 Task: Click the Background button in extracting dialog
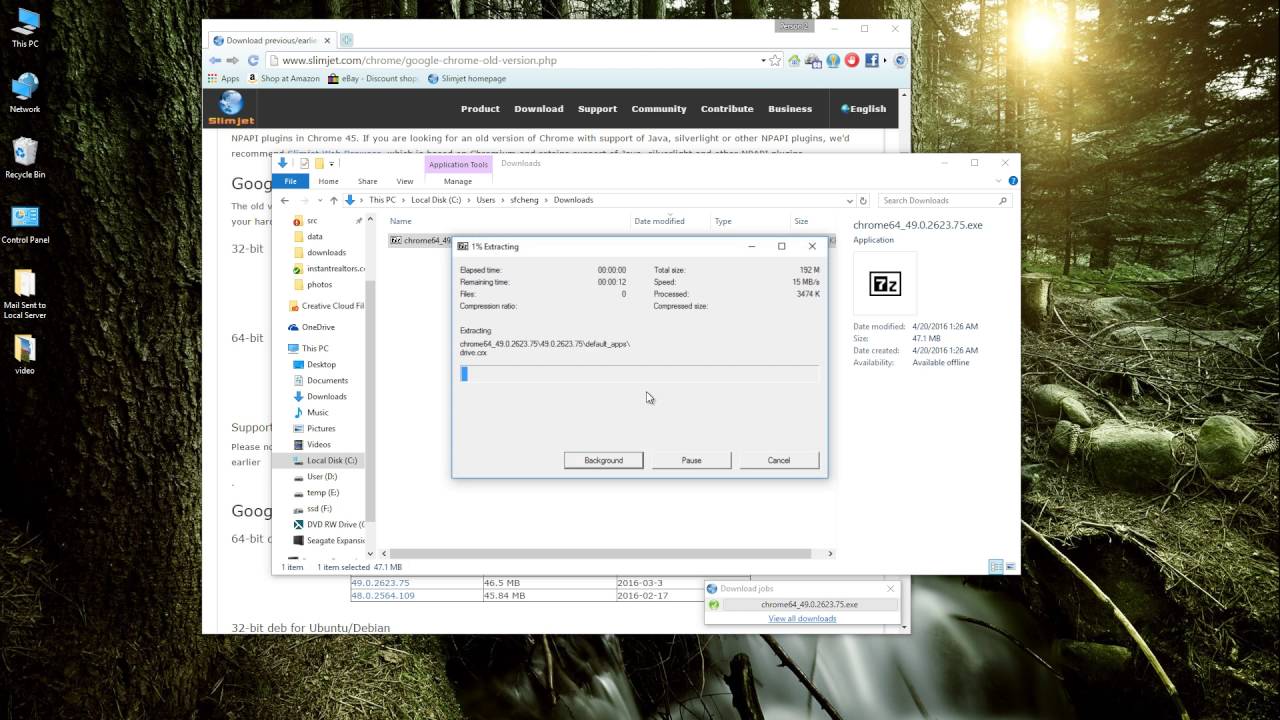click(x=603, y=460)
